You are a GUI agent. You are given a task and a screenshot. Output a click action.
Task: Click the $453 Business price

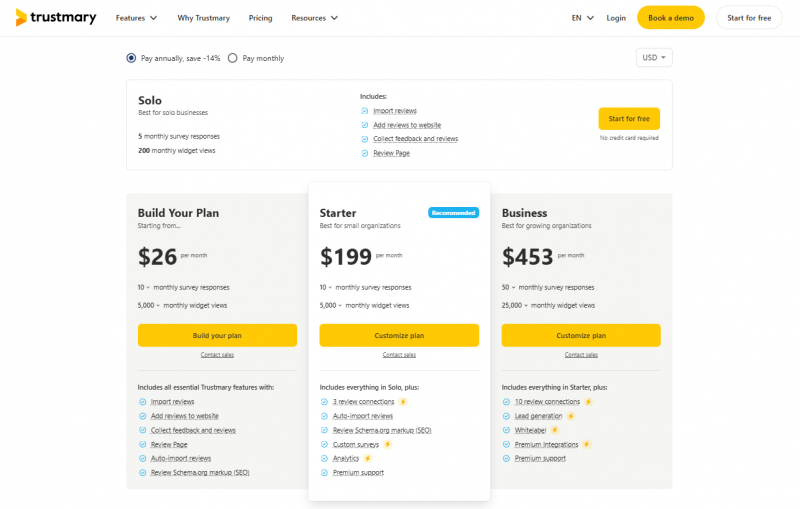click(x=528, y=257)
